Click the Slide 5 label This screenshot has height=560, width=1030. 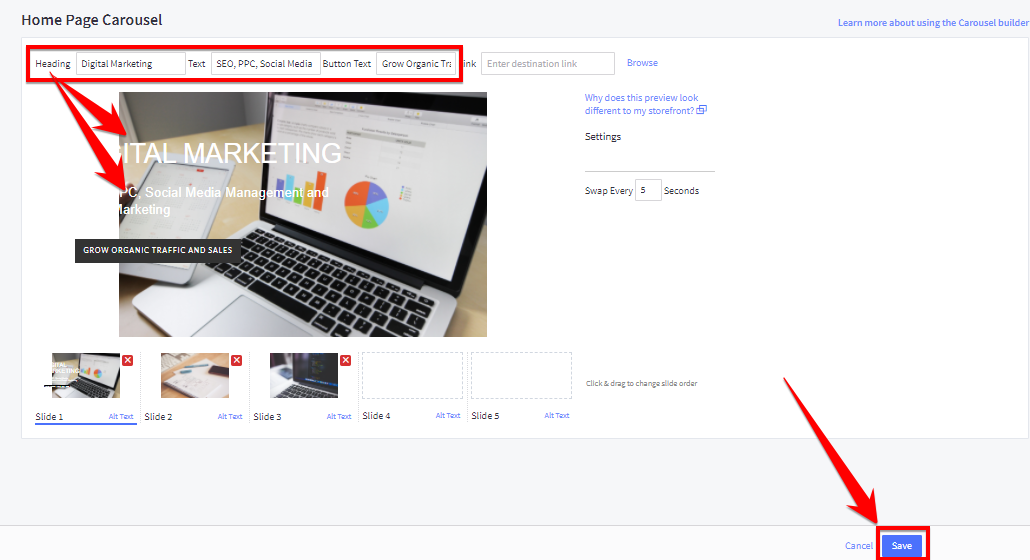coord(485,416)
